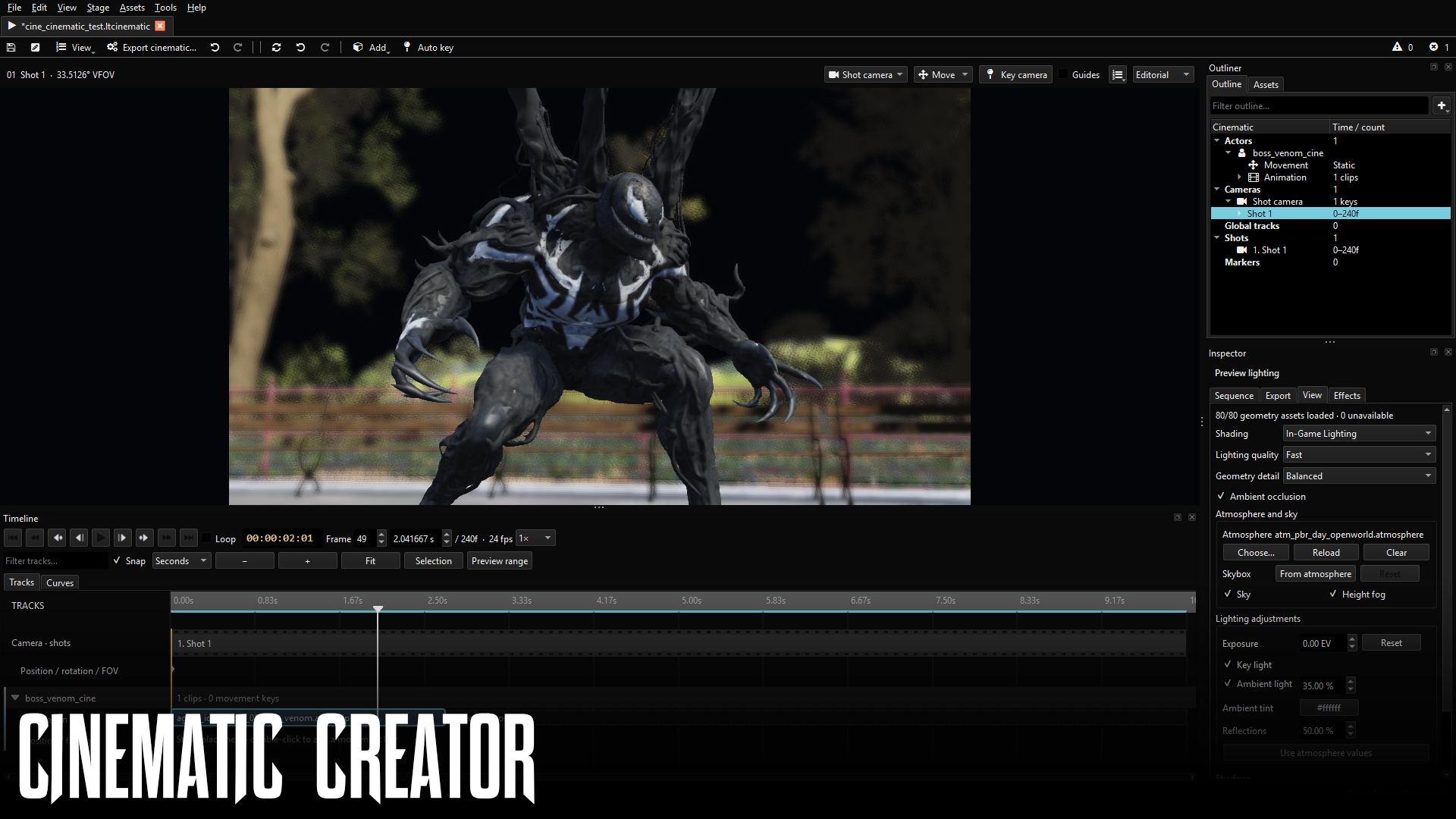1456x819 pixels.
Task: Toggle the Snap checkbox
Action: (x=117, y=560)
